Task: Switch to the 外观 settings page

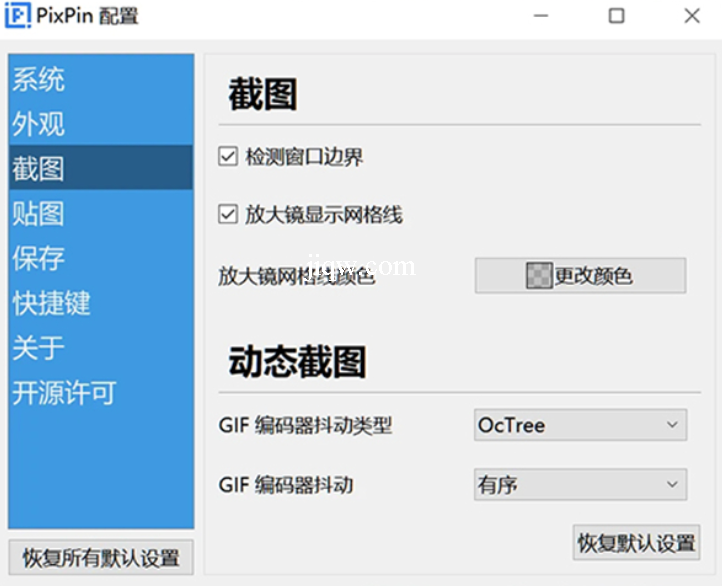Action: pos(101,123)
